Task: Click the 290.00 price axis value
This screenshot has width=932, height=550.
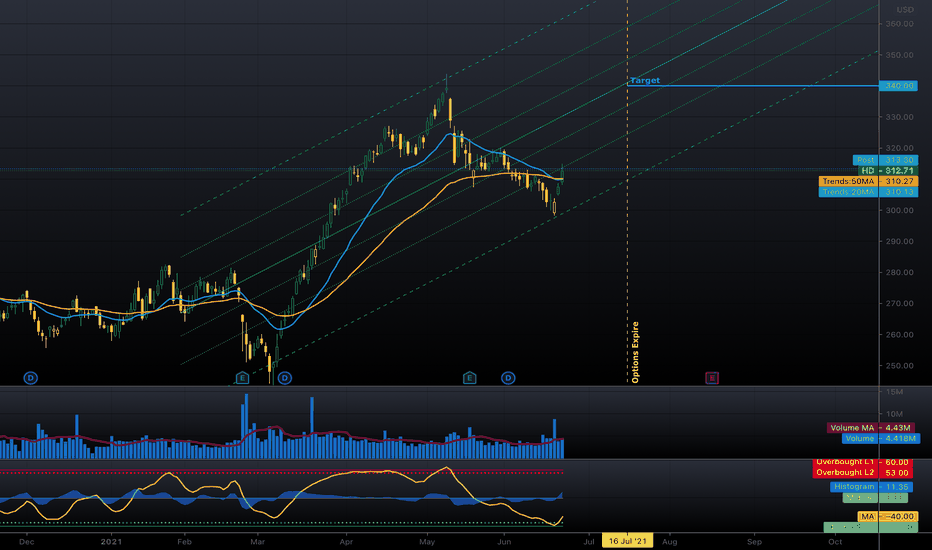Action: tap(899, 241)
